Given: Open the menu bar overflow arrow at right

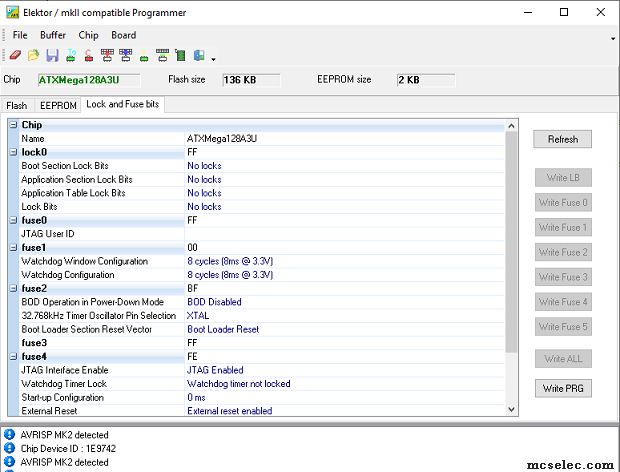Looking at the screenshot, I should tap(613, 38).
